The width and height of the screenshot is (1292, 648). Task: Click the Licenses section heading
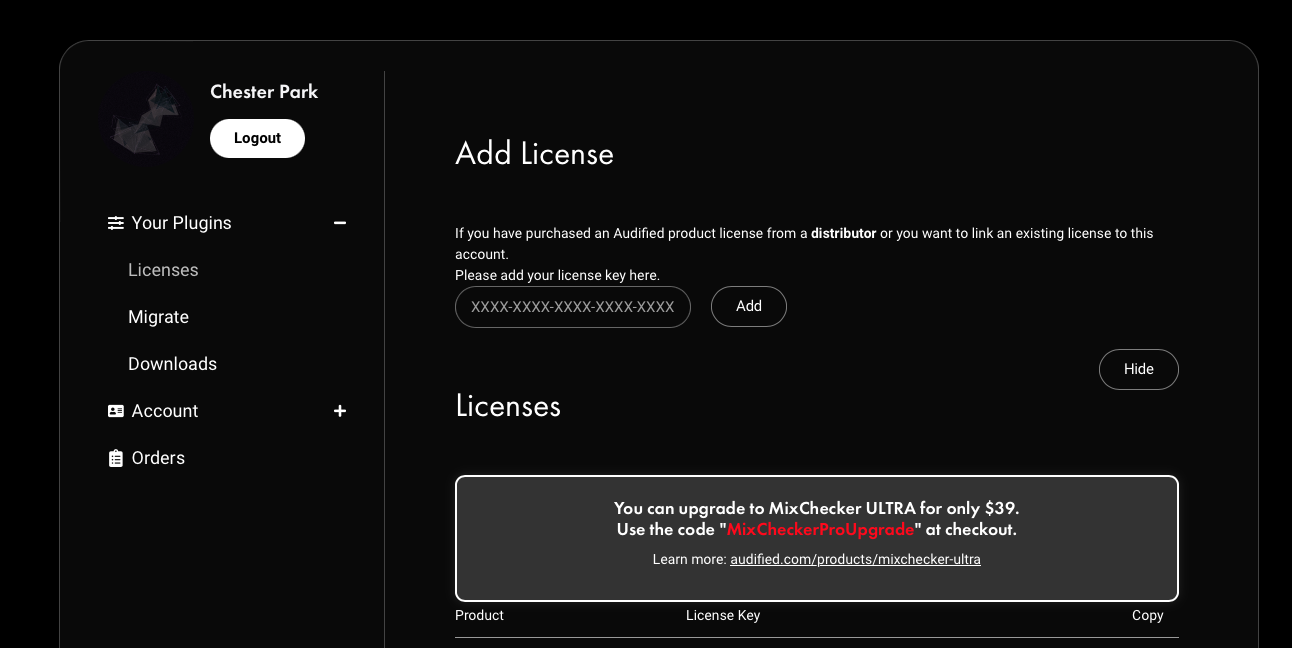(508, 406)
